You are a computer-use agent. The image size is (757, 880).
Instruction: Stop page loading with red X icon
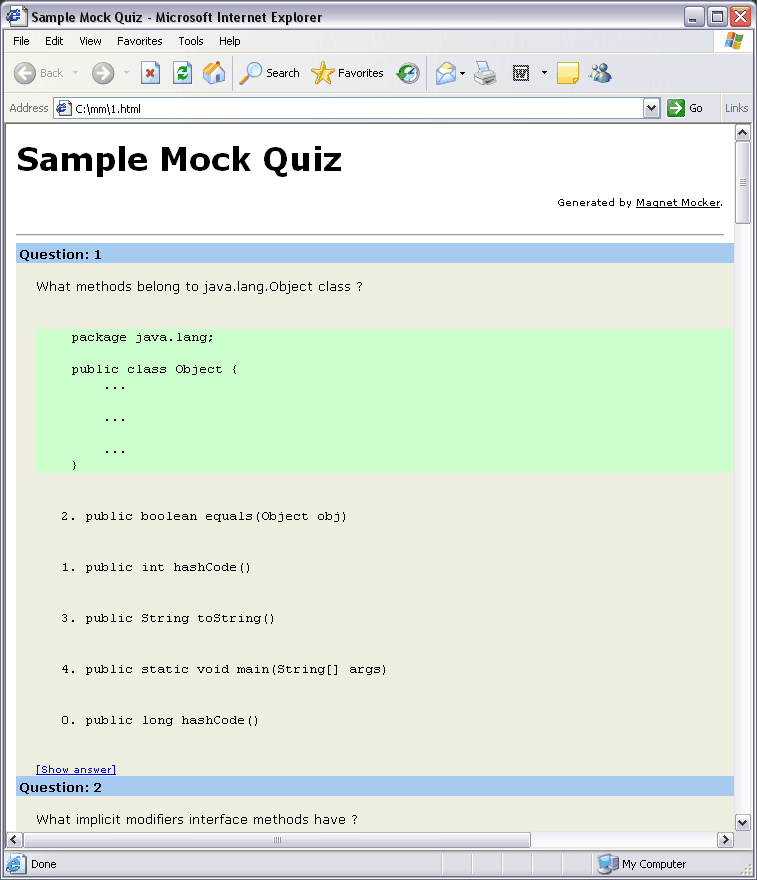point(150,73)
